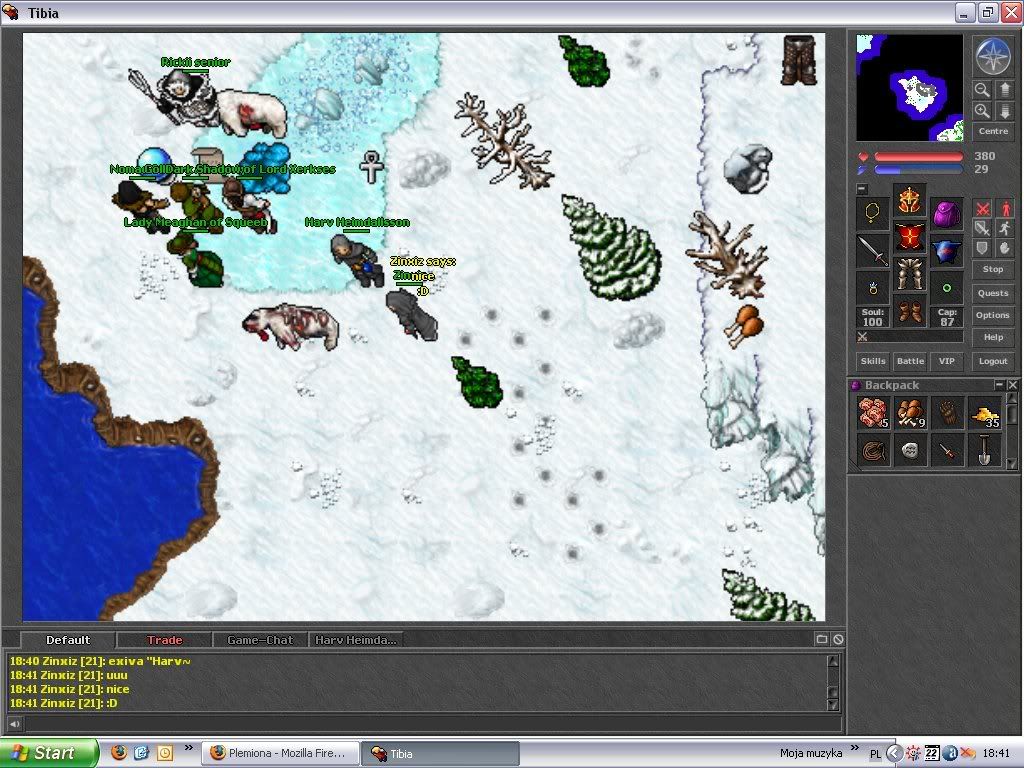This screenshot has width=1024, height=768.
Task: Click the blue mana bar
Action: (919, 170)
